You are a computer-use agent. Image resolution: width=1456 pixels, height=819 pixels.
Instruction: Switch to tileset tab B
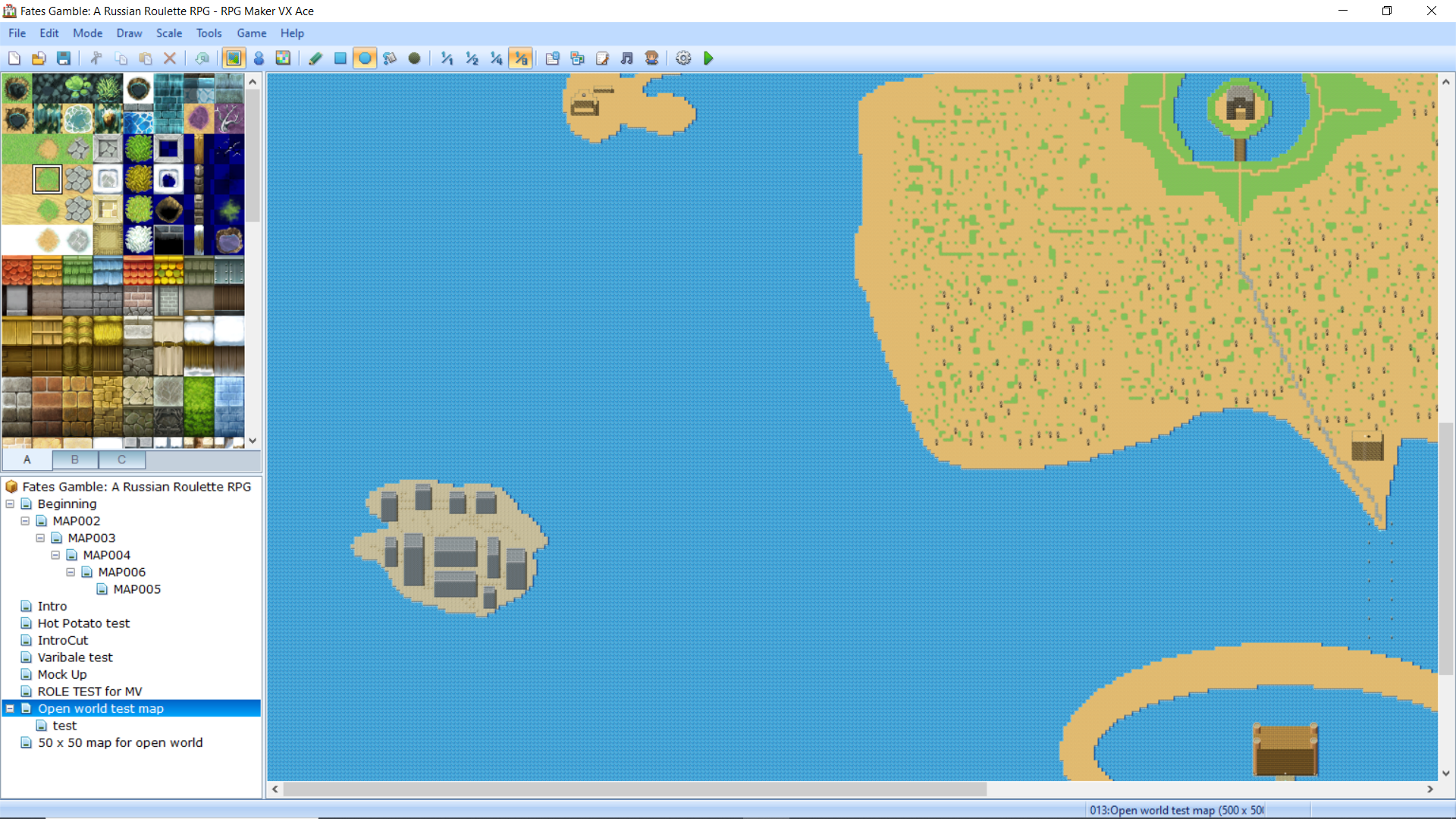pyautogui.click(x=74, y=460)
